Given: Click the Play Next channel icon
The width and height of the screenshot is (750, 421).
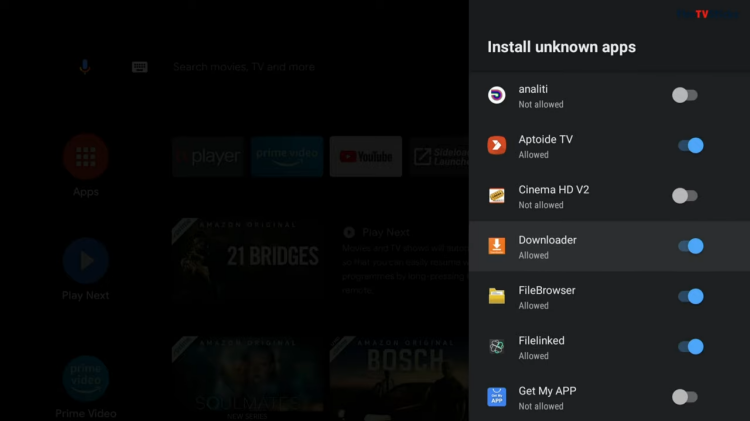Looking at the screenshot, I should 86,260.
